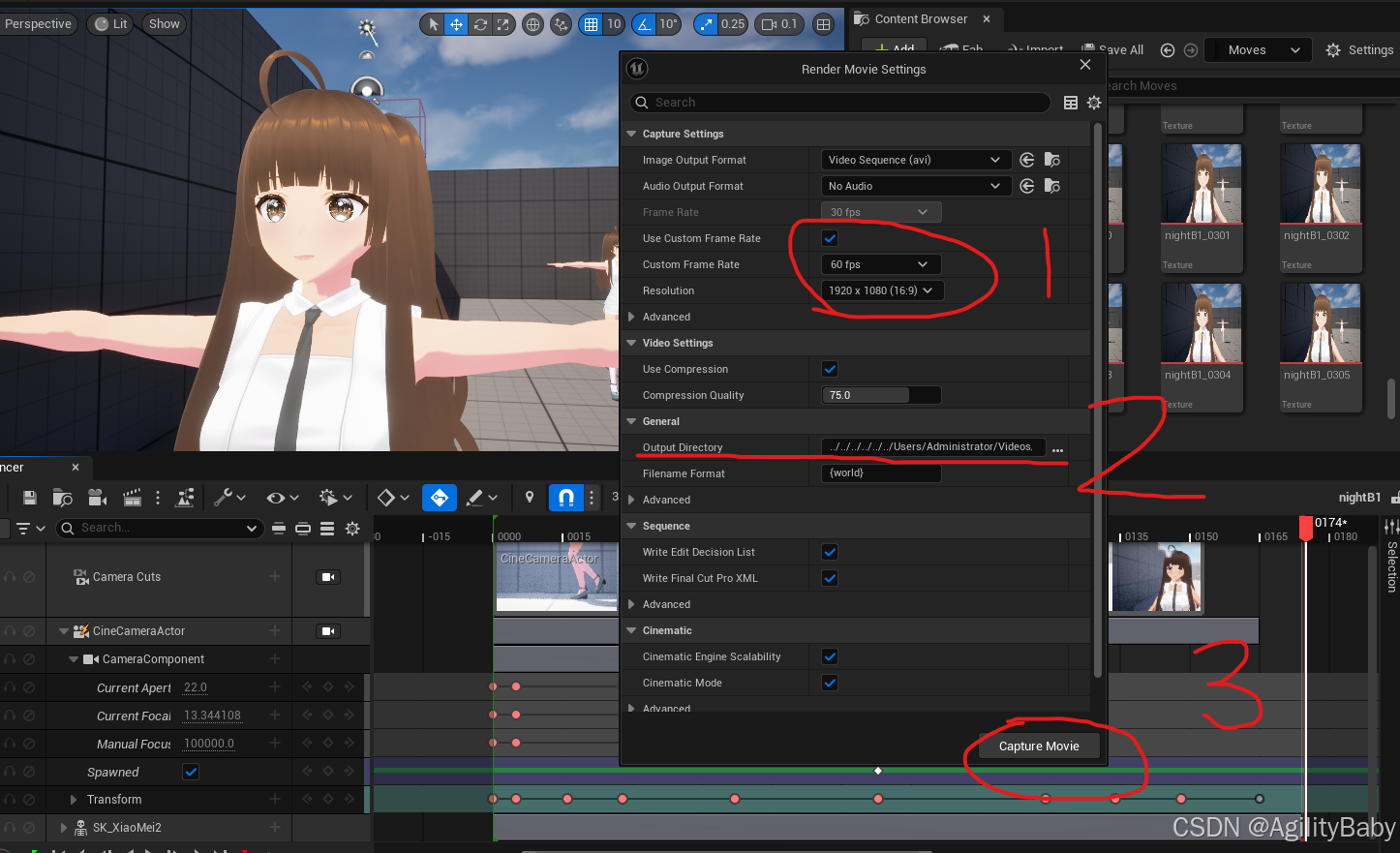Viewport: 1400px width, 853px height.
Task: Open key options diamond menu
Action: (392, 498)
